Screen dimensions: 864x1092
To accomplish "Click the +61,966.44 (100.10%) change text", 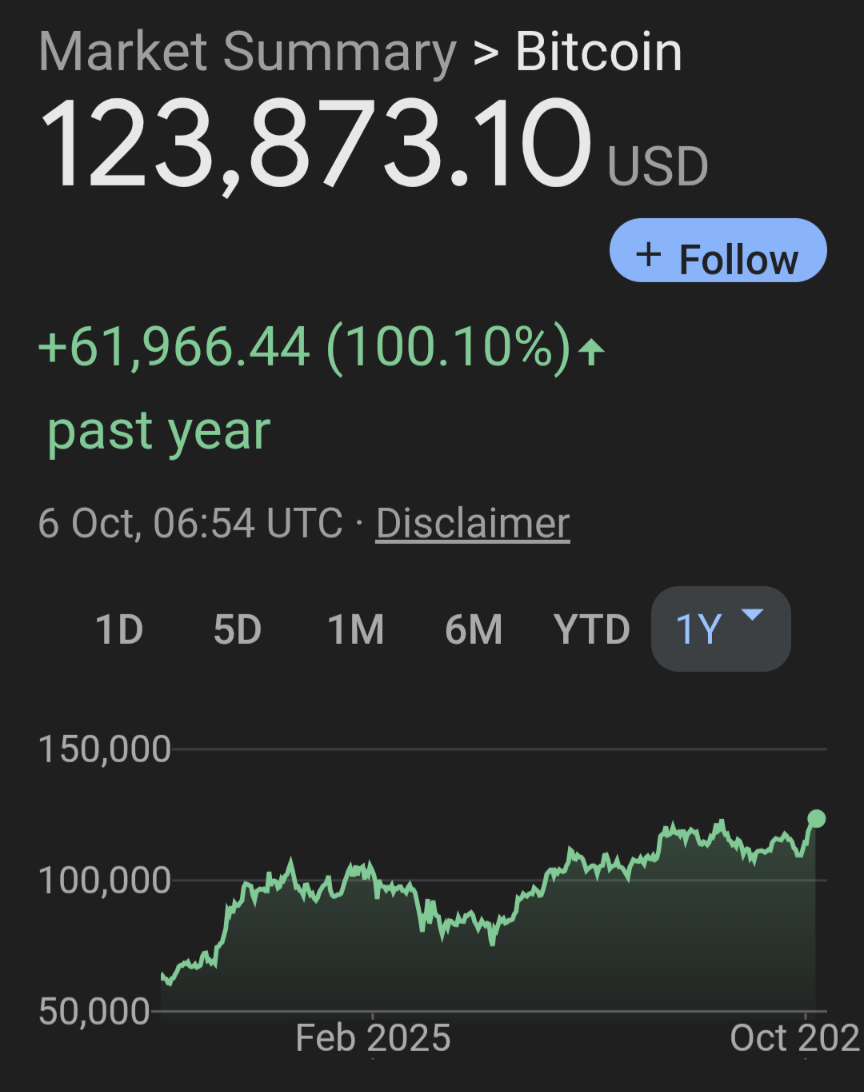I will 304,347.
